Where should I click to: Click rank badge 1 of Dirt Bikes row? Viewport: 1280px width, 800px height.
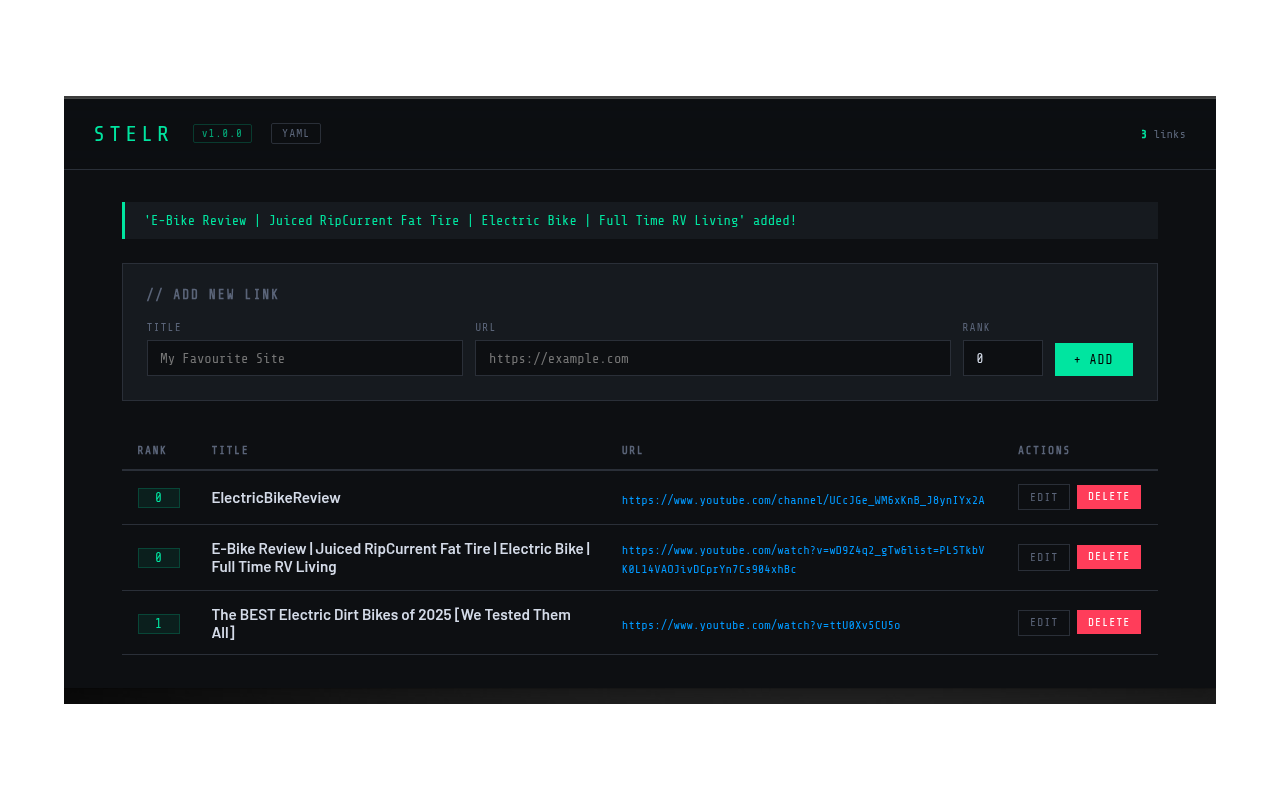(x=159, y=624)
